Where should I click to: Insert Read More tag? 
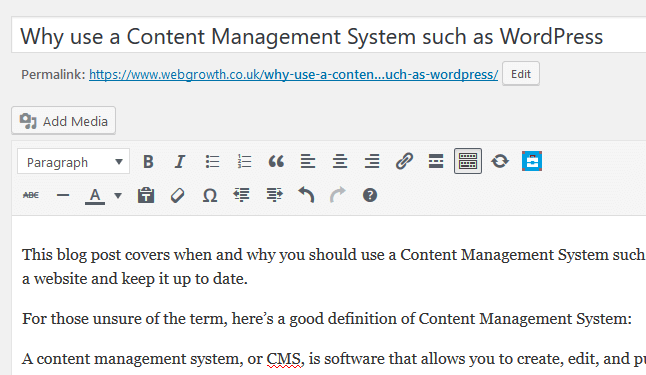pos(436,162)
